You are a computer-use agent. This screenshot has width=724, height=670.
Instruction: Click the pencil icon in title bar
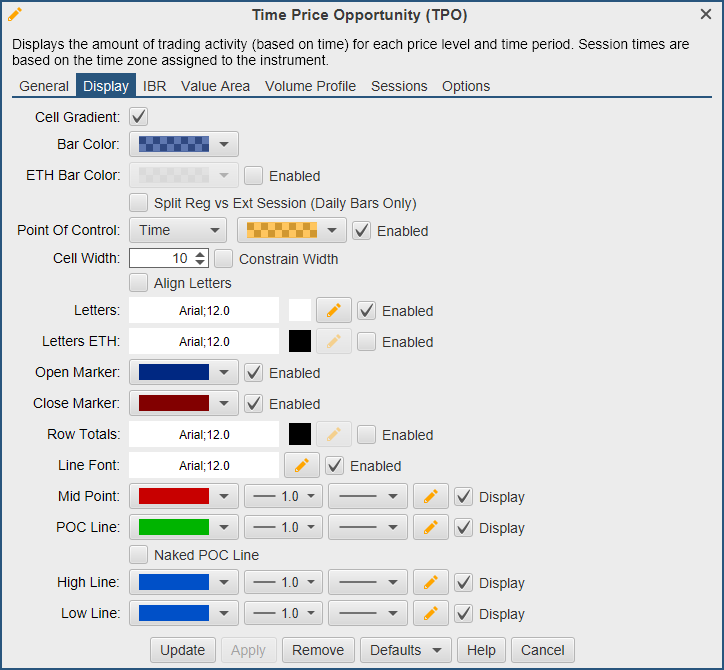point(15,14)
